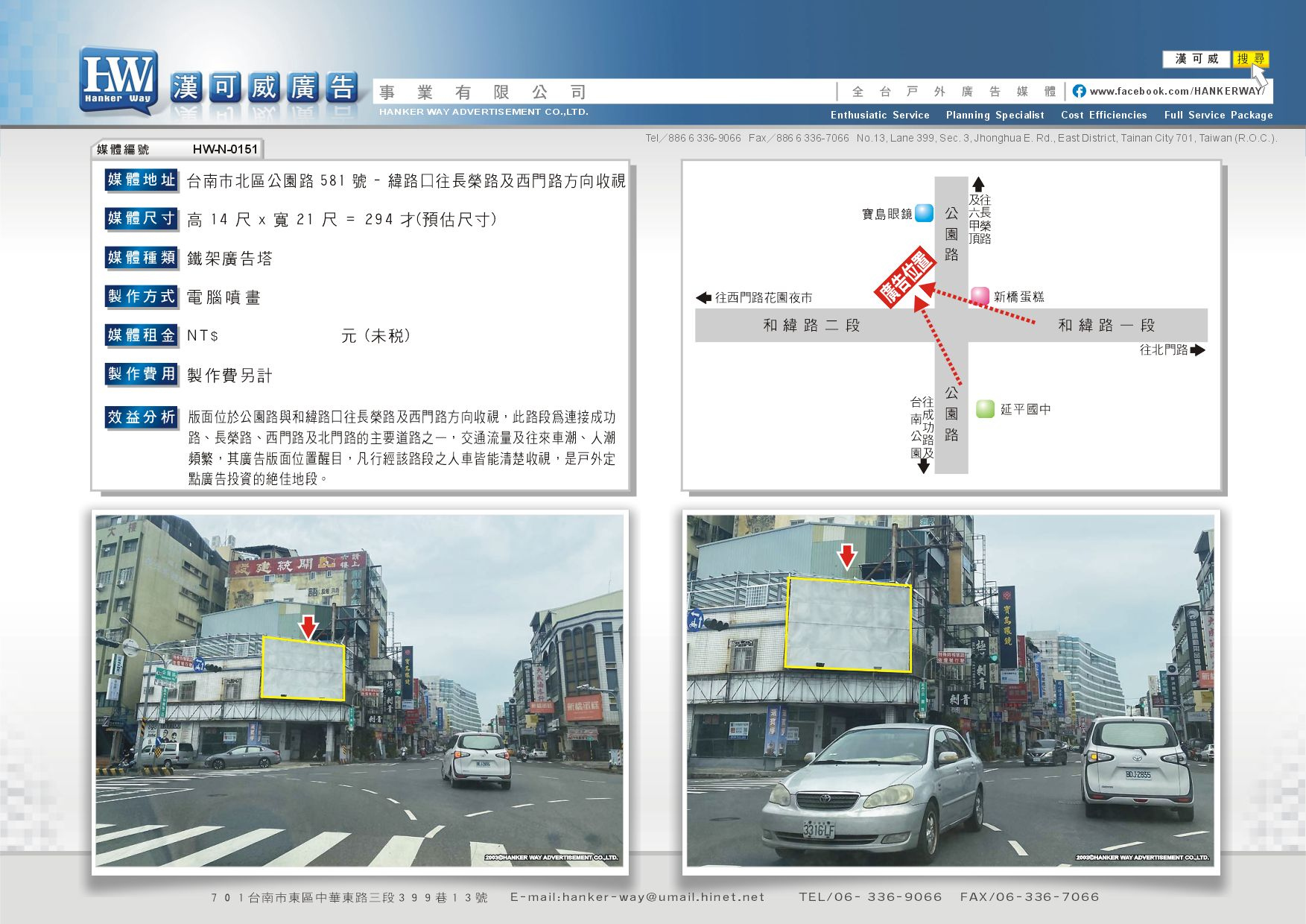
Task: Click the 和緯路二段 road label
Action: point(811,325)
